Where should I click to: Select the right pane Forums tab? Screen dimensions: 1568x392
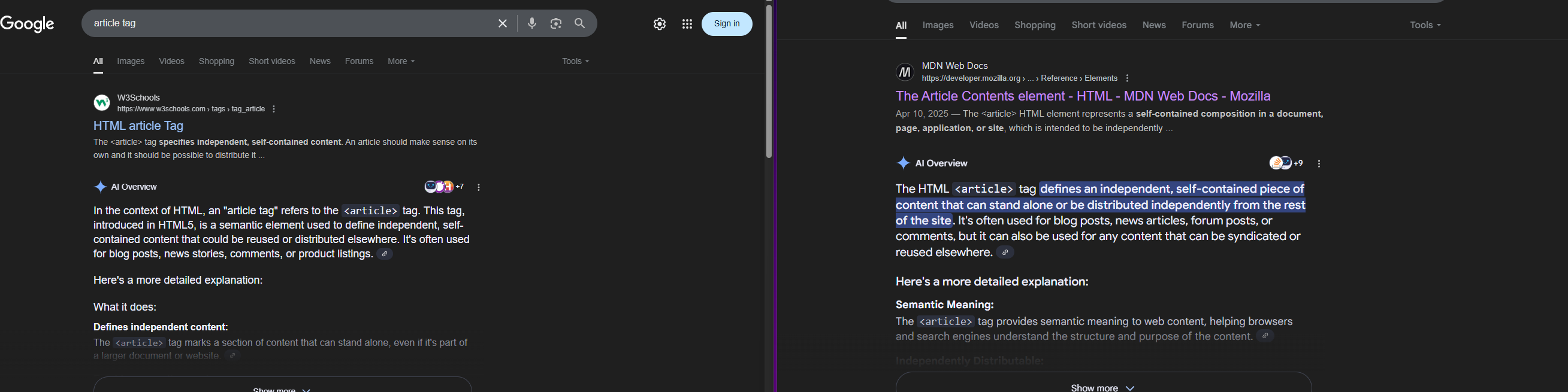(x=1197, y=26)
